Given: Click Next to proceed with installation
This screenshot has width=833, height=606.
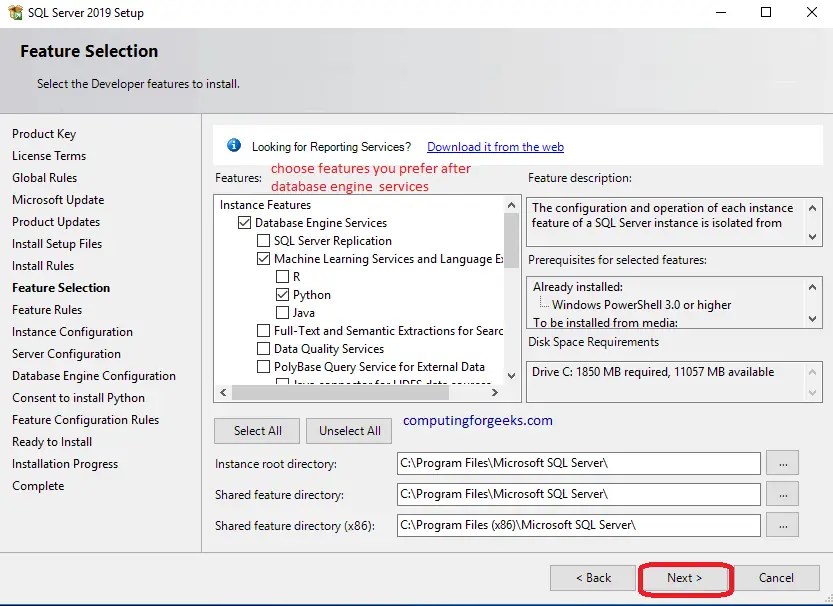Looking at the screenshot, I should tap(685, 577).
